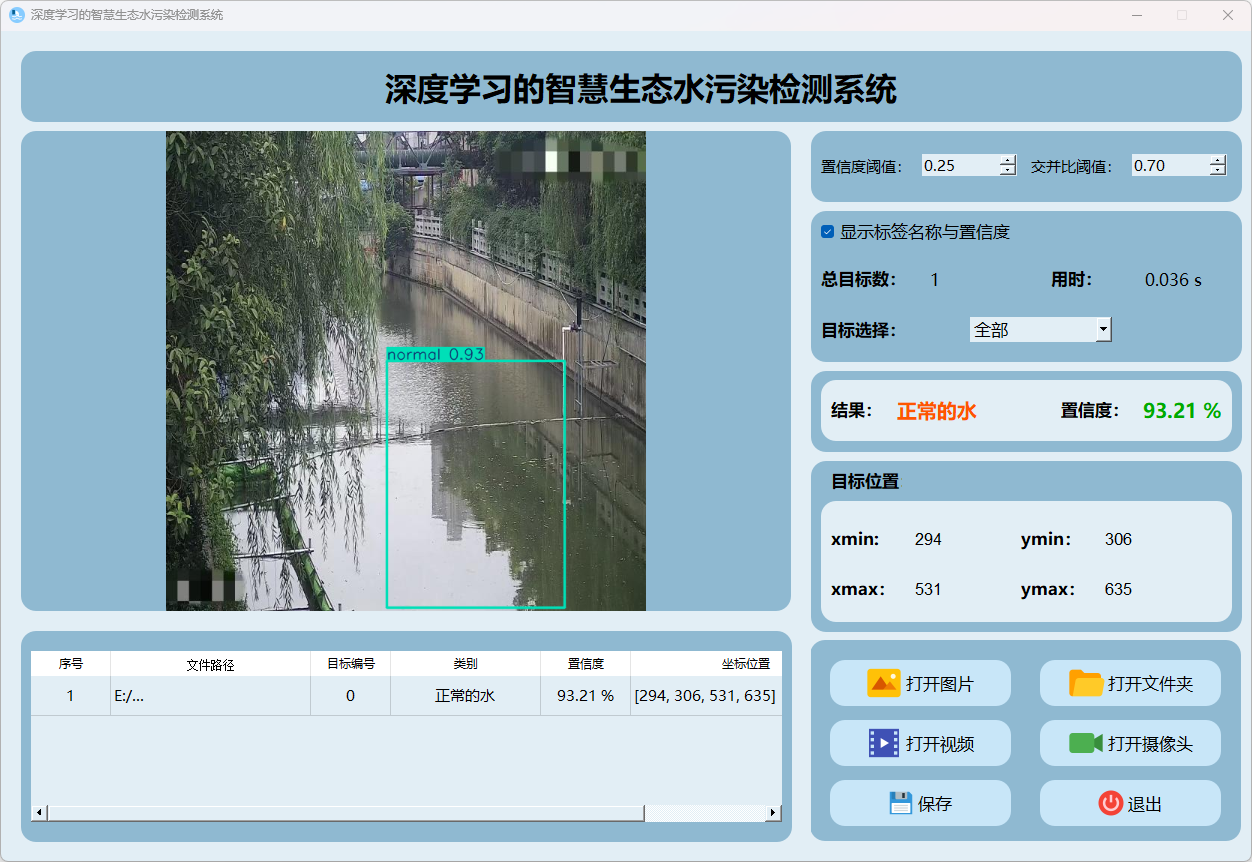The height and width of the screenshot is (862, 1252).
Task: Click the picture icon on 打开图片 button
Action: click(883, 683)
